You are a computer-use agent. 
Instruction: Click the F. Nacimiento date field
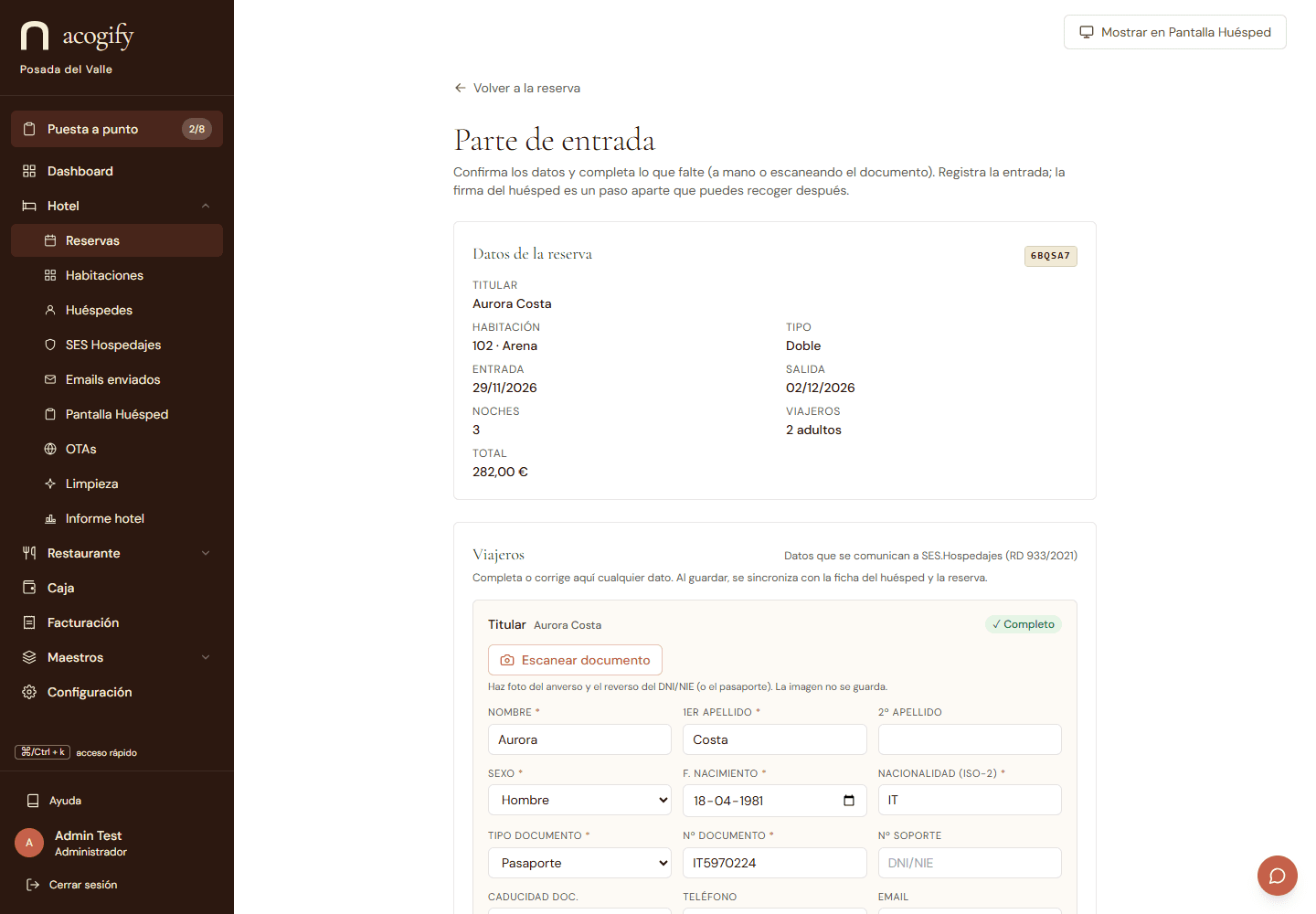(x=774, y=801)
